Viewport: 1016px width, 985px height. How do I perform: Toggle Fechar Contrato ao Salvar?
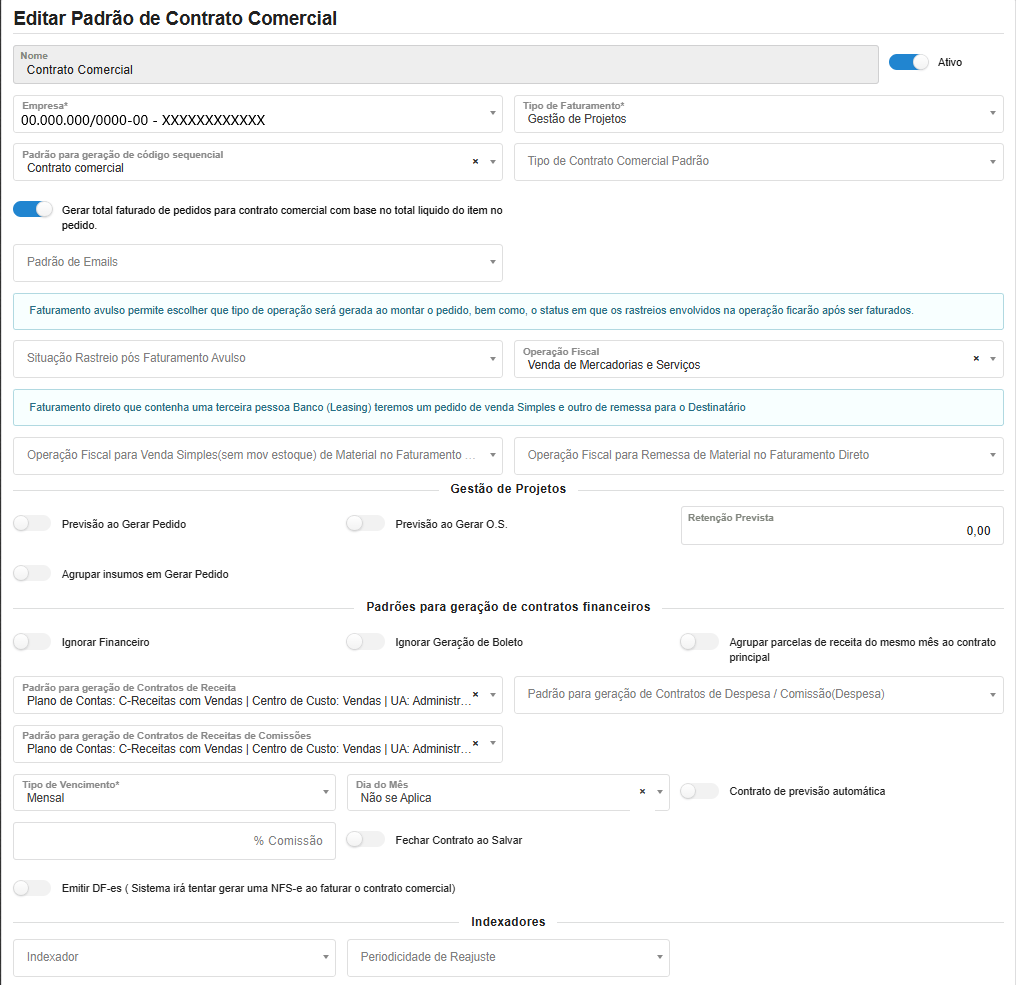click(x=365, y=840)
